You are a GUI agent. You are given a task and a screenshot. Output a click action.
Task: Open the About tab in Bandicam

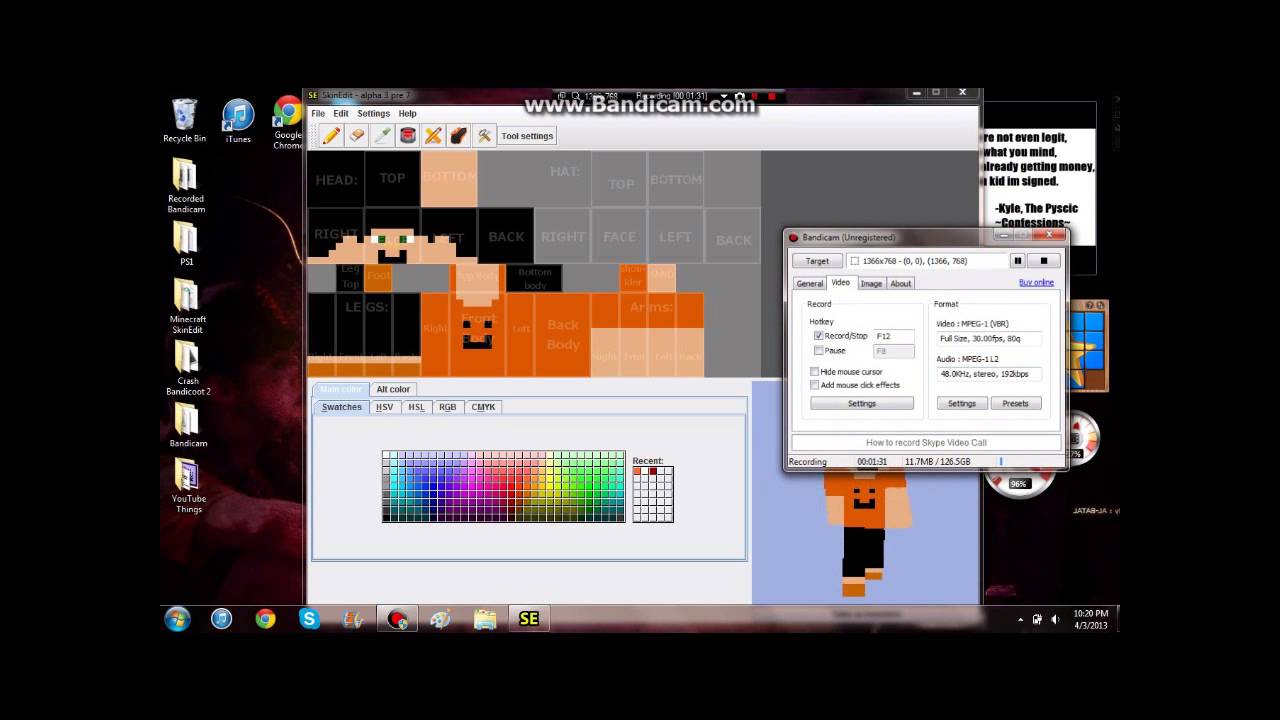901,284
